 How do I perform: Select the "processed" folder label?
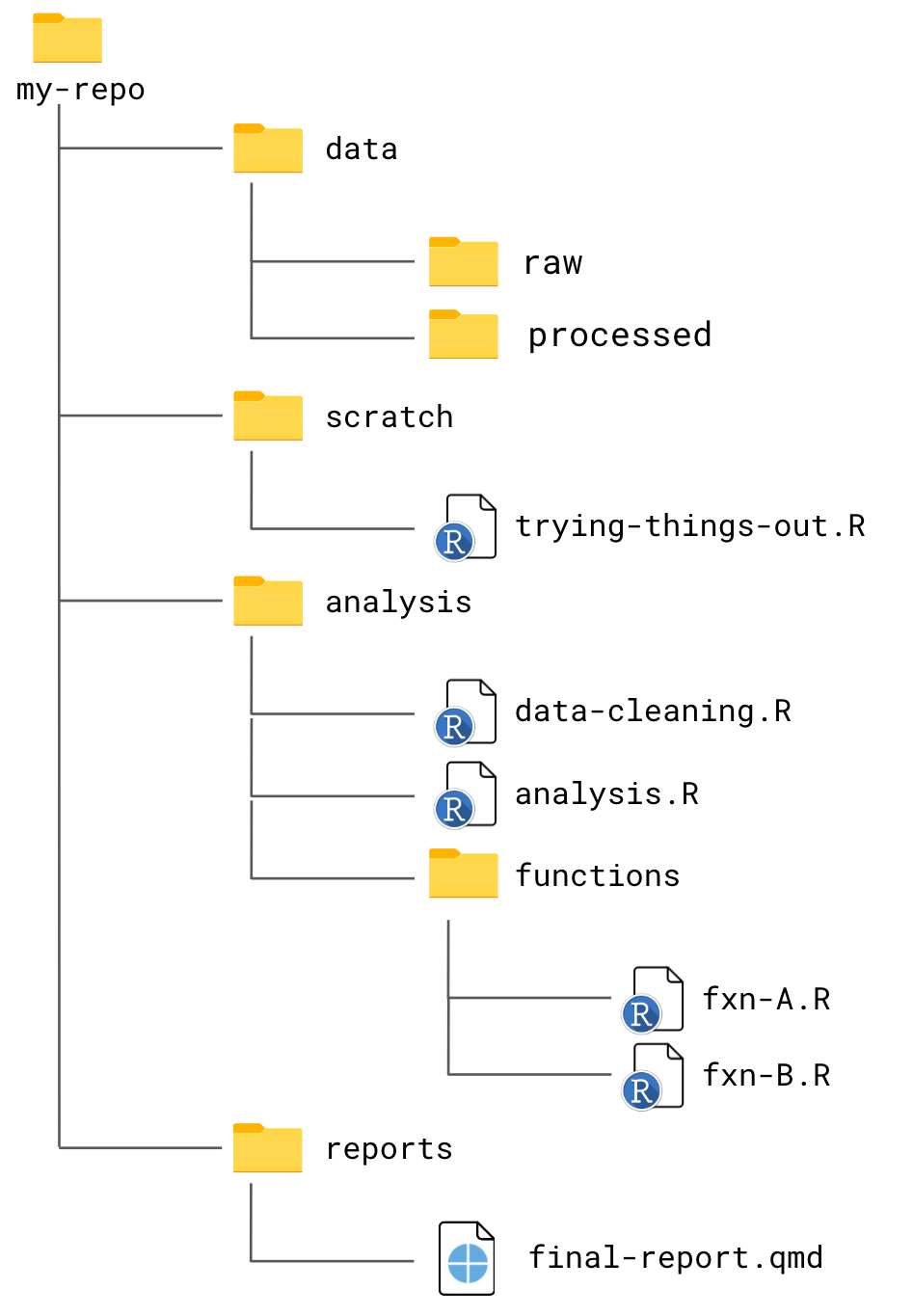coord(620,336)
